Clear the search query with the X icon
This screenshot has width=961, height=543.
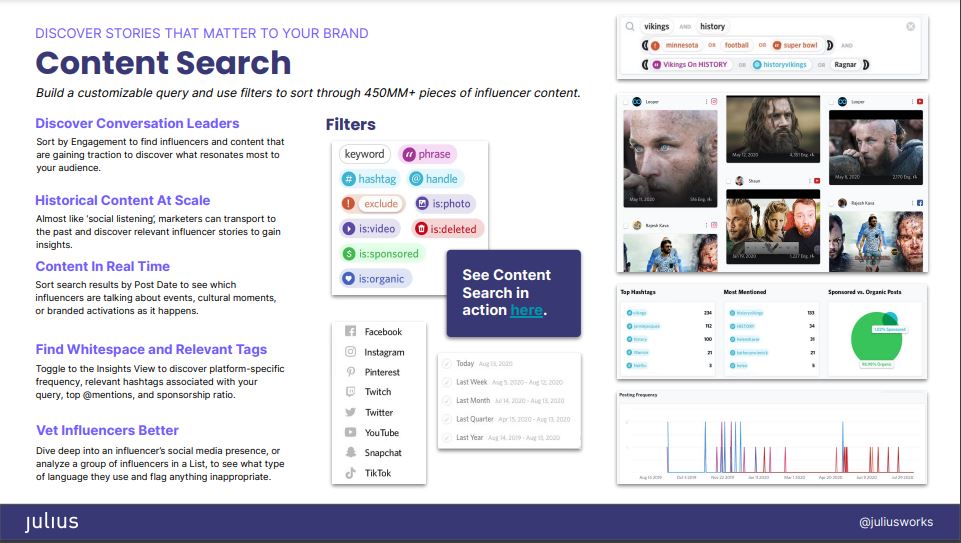(x=911, y=26)
